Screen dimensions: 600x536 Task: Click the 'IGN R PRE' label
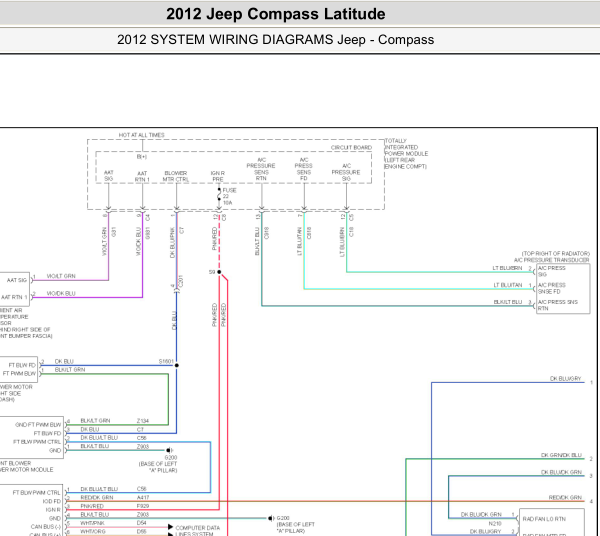[x=218, y=176]
